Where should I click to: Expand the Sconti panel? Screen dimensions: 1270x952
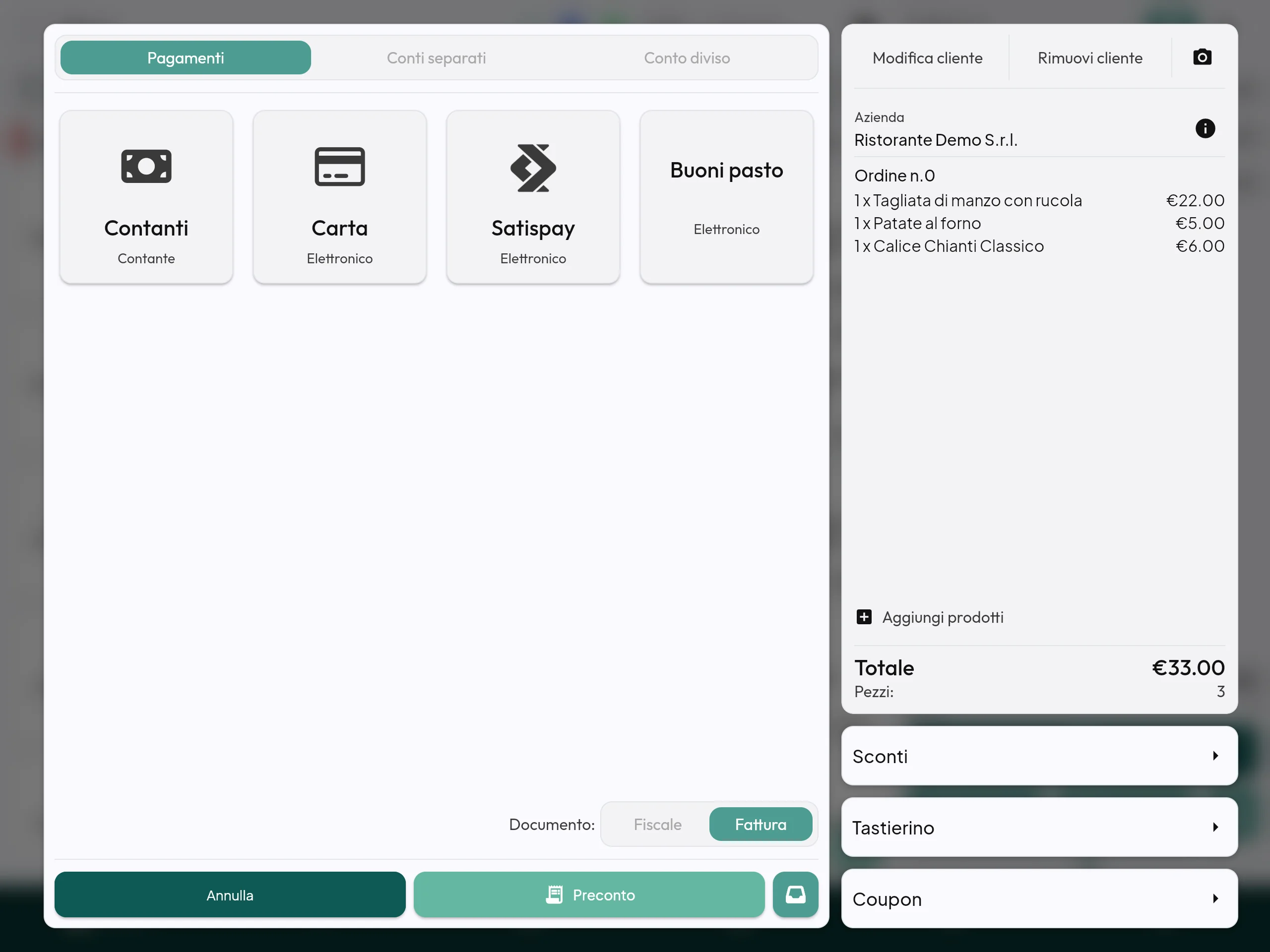click(1039, 756)
